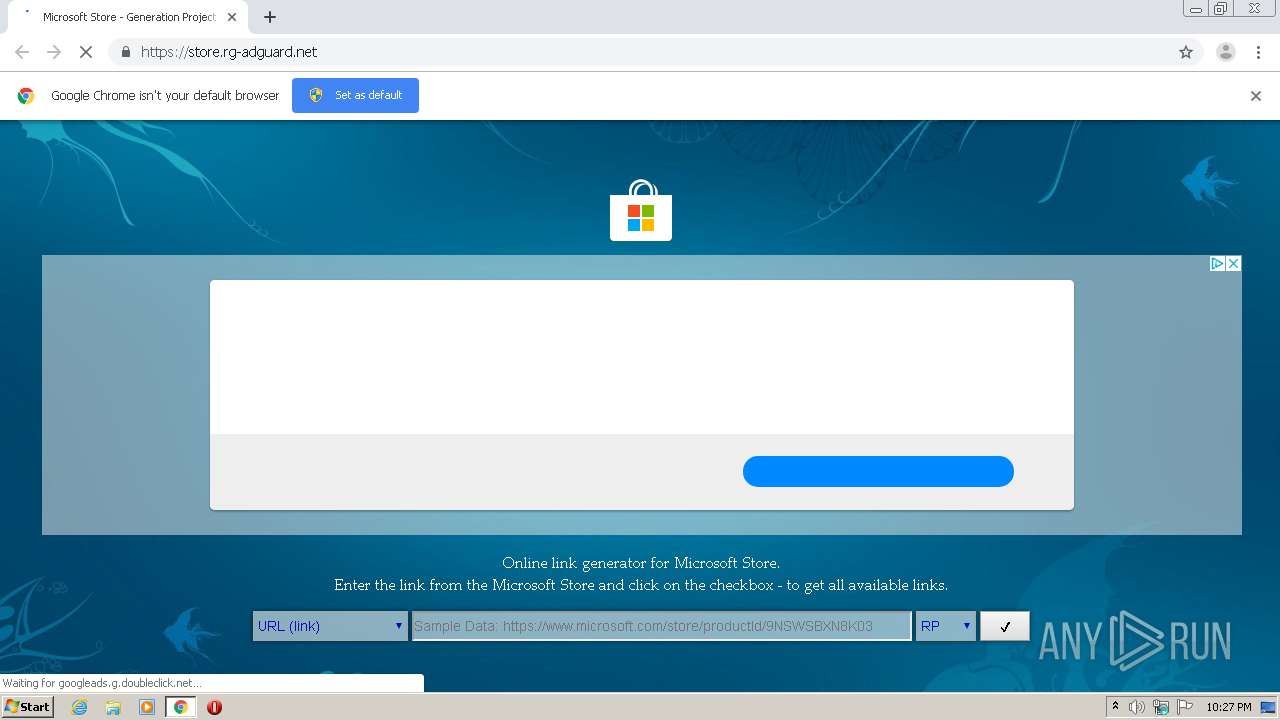1280x720 pixels.
Task: Click the address bar URL
Action: (x=229, y=52)
